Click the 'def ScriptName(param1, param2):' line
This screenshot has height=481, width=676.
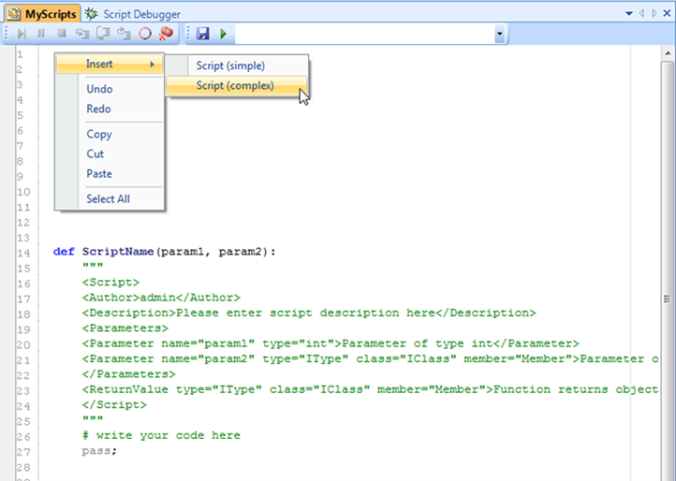(164, 252)
